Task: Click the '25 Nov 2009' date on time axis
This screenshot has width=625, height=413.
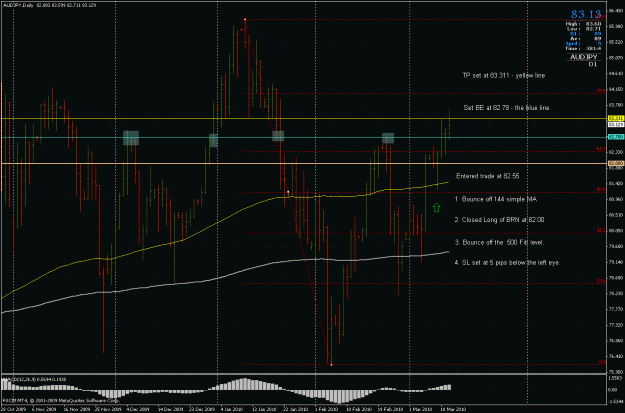Action: point(108,409)
